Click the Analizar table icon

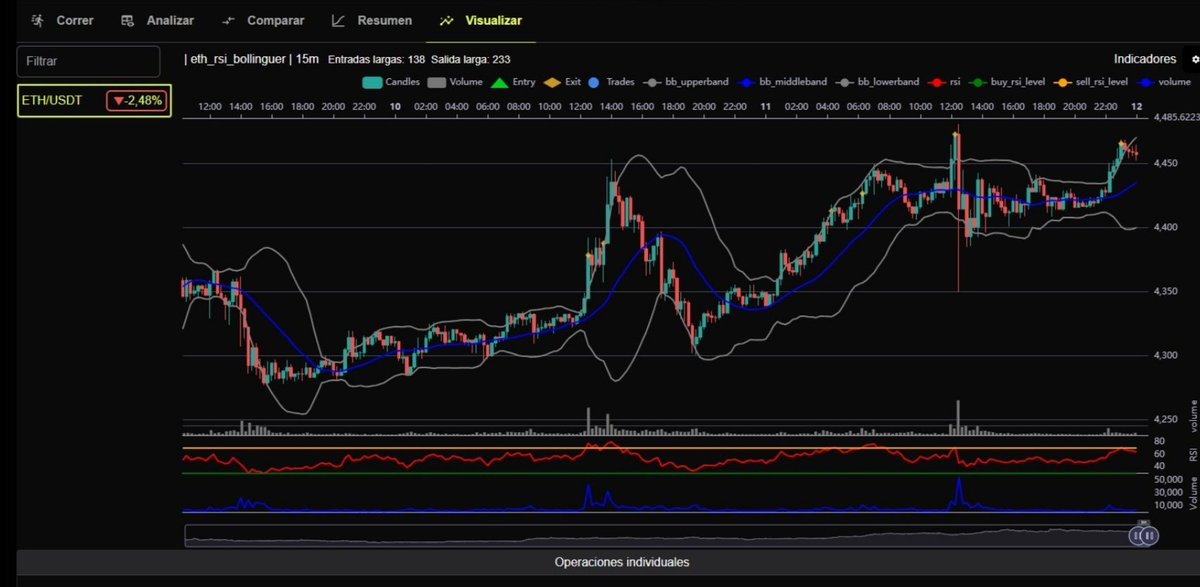[125, 20]
